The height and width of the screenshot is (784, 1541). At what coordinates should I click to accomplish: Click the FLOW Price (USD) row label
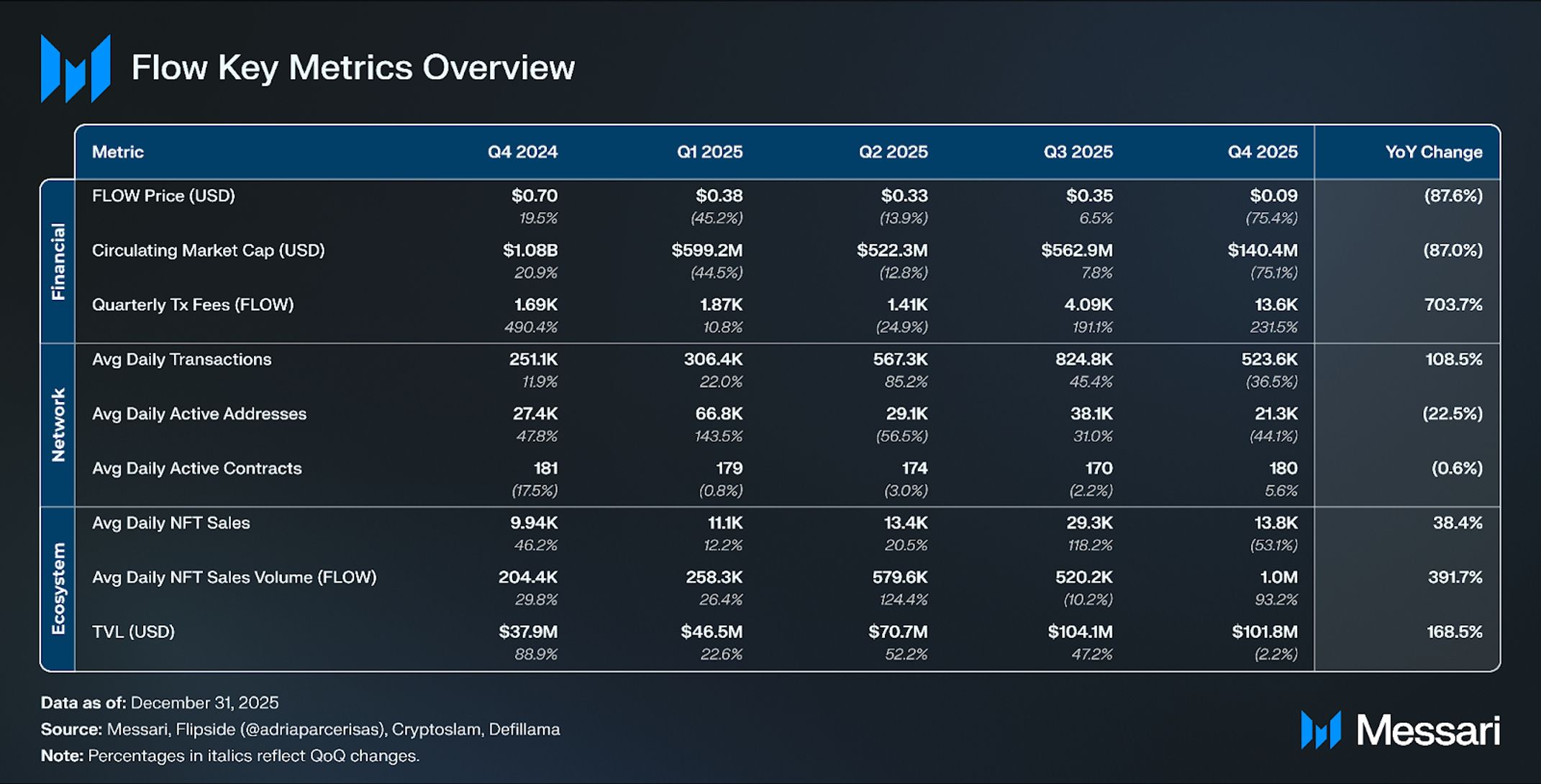(163, 196)
